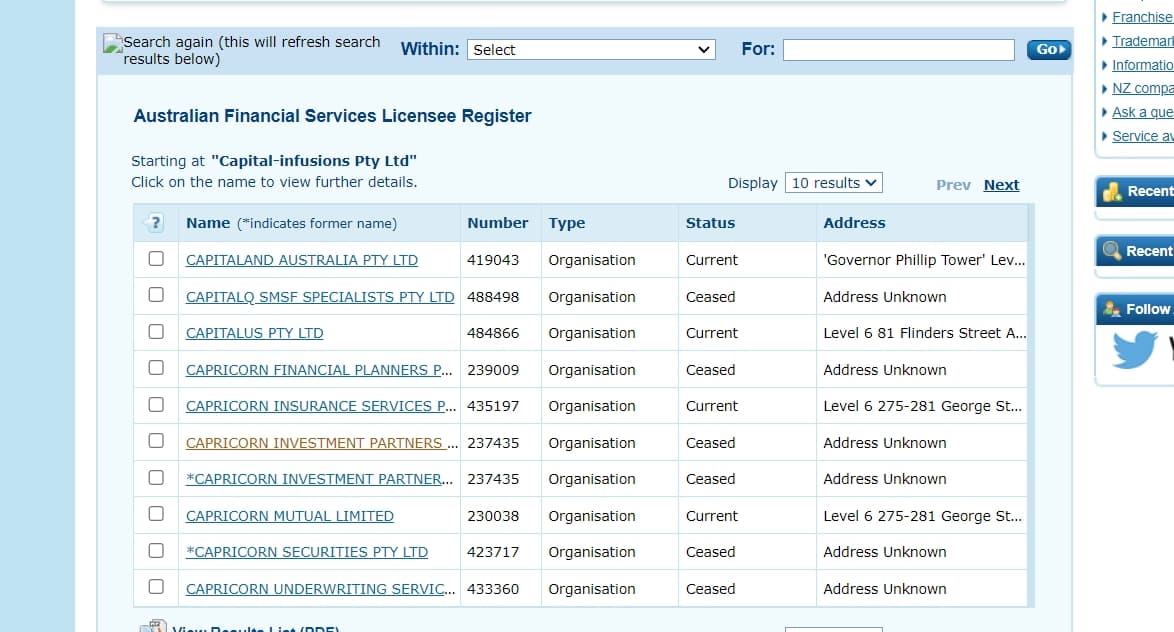Check the CAPRICORN MUTUAL LIMITED row checkbox

[156, 514]
